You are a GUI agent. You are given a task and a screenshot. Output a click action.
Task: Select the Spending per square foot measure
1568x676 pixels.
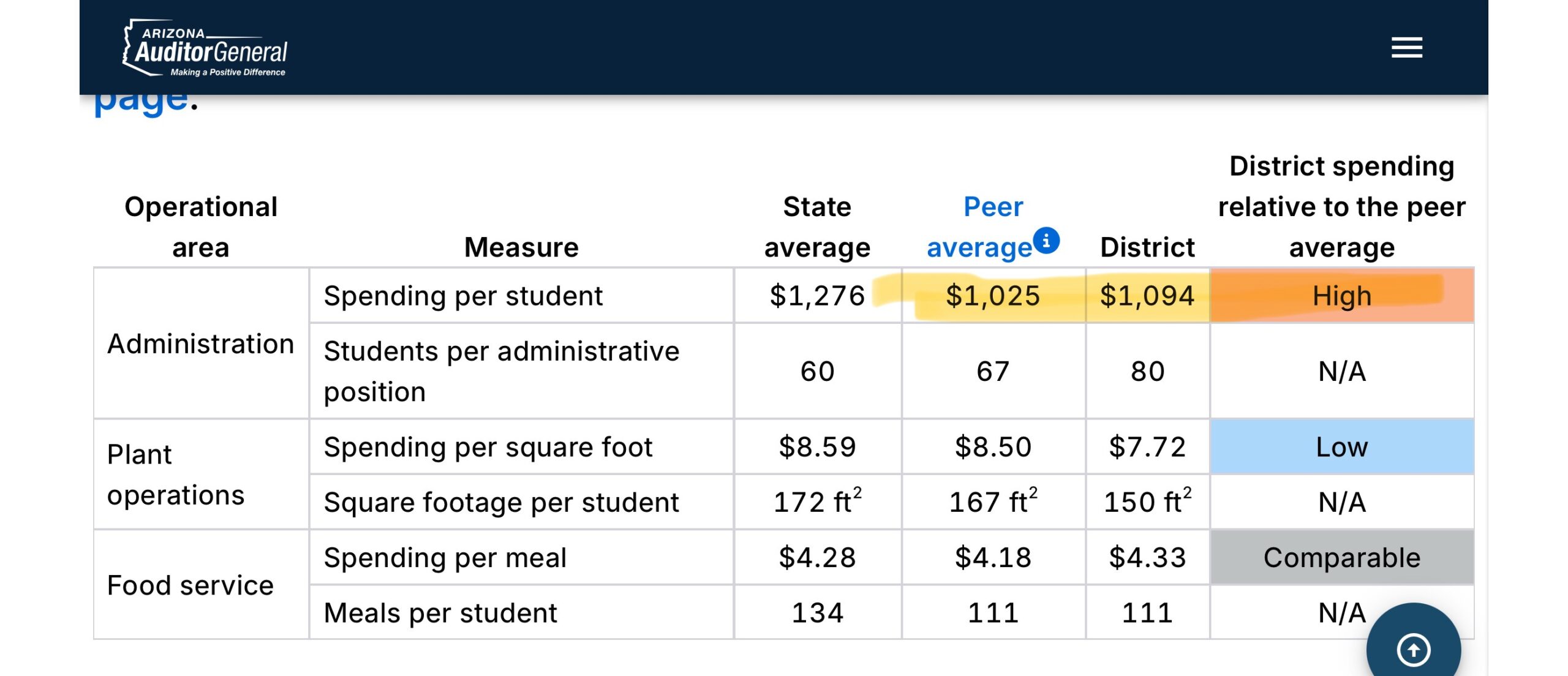[488, 447]
